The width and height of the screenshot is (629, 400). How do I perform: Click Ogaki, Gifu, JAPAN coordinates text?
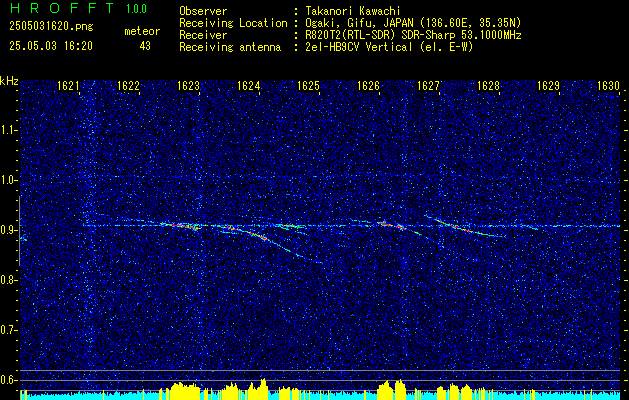pyautogui.click(x=413, y=23)
